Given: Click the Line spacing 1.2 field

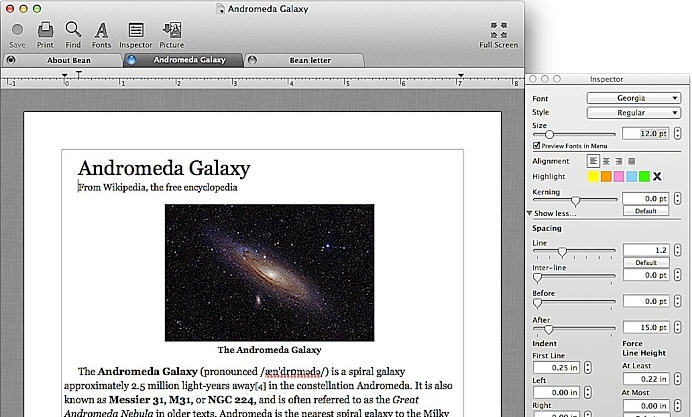Looking at the screenshot, I should click(x=646, y=250).
